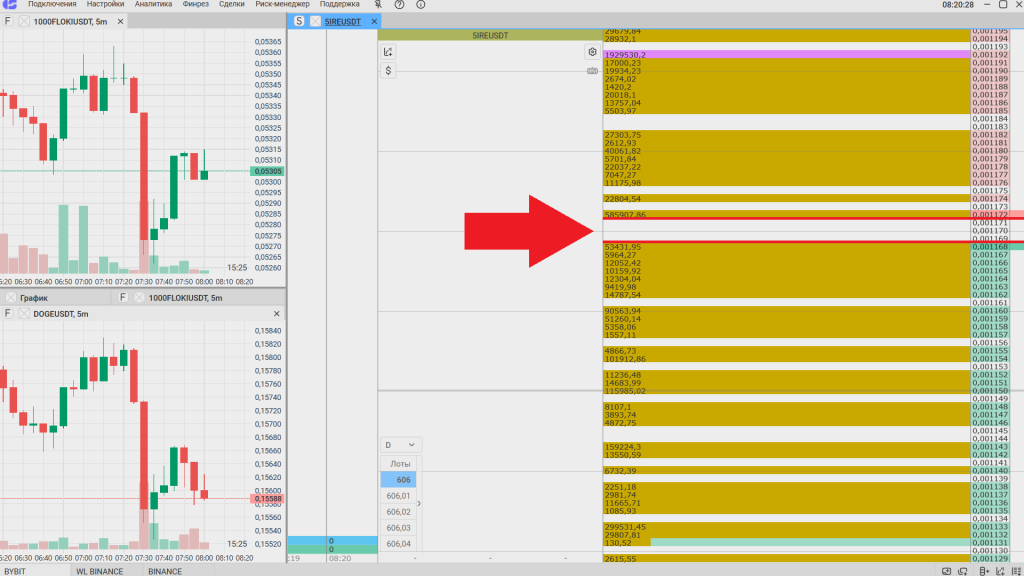Viewport: 1024px width, 576px height.
Task: Open help via the question mark icon
Action: coord(399,5)
